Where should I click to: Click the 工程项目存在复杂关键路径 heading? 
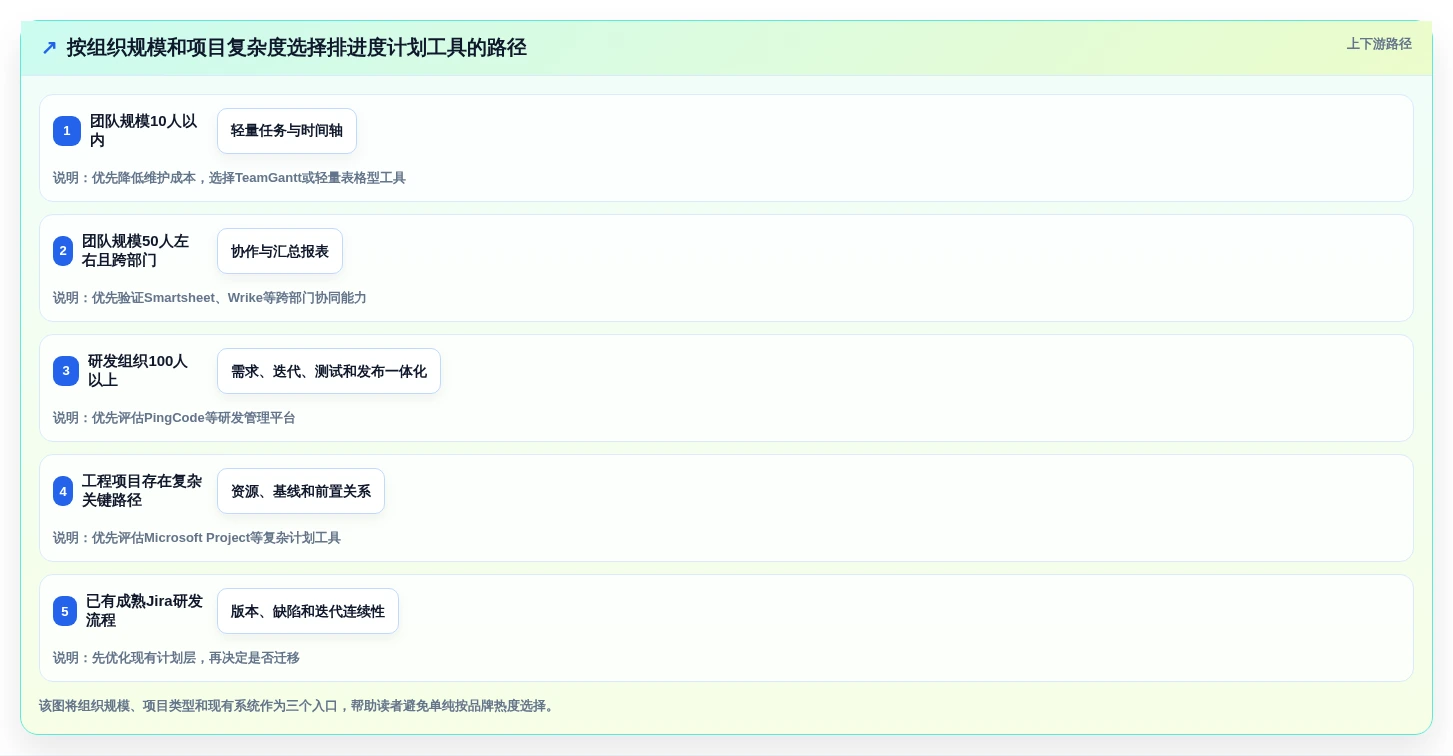pyautogui.click(x=142, y=491)
